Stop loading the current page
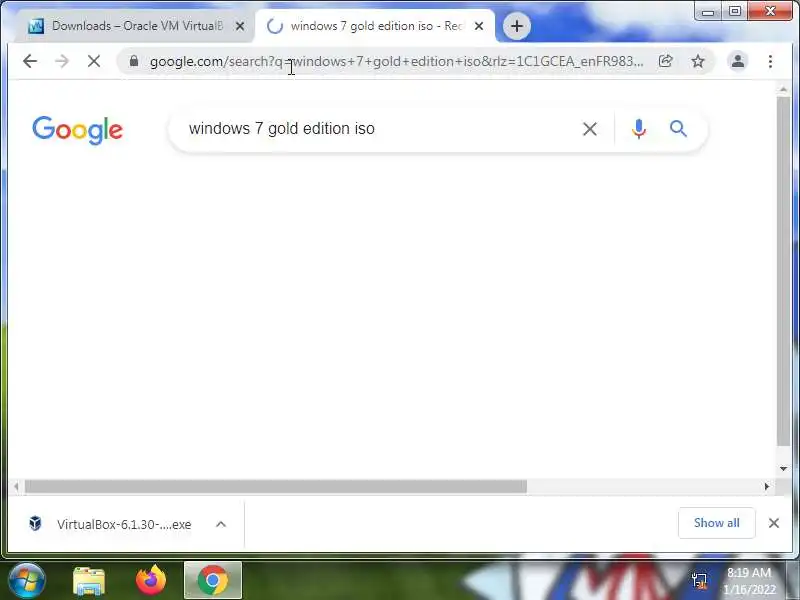Screen dimensions: 800x600 tap(94, 62)
